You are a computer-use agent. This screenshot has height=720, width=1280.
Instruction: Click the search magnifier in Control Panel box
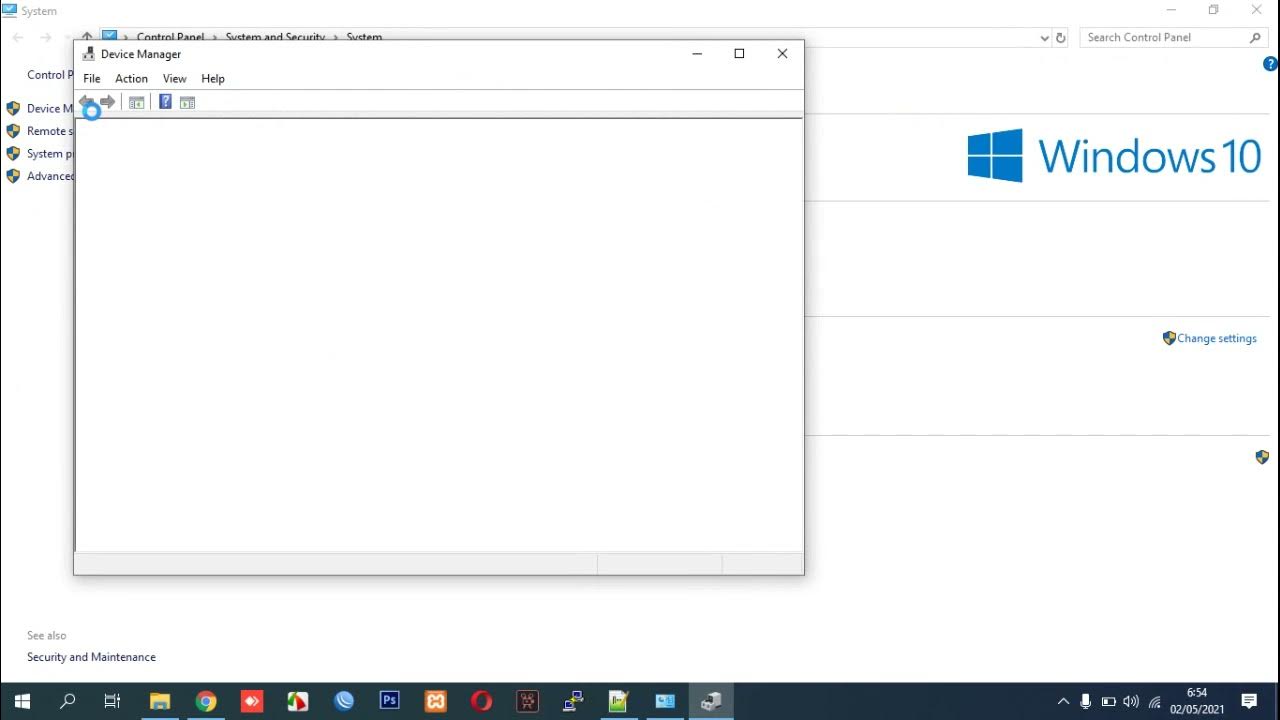pos(1255,37)
